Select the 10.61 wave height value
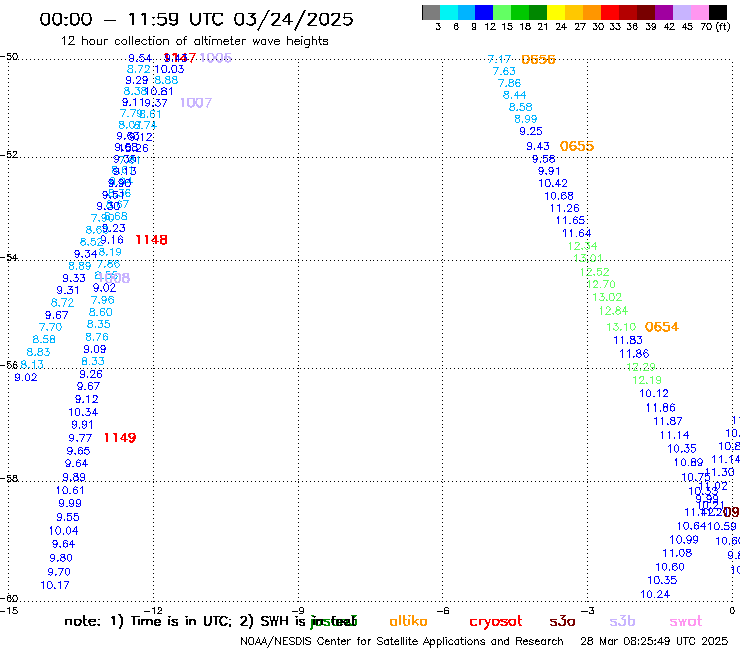Image resolution: width=740 pixels, height=650 pixels. [70, 490]
